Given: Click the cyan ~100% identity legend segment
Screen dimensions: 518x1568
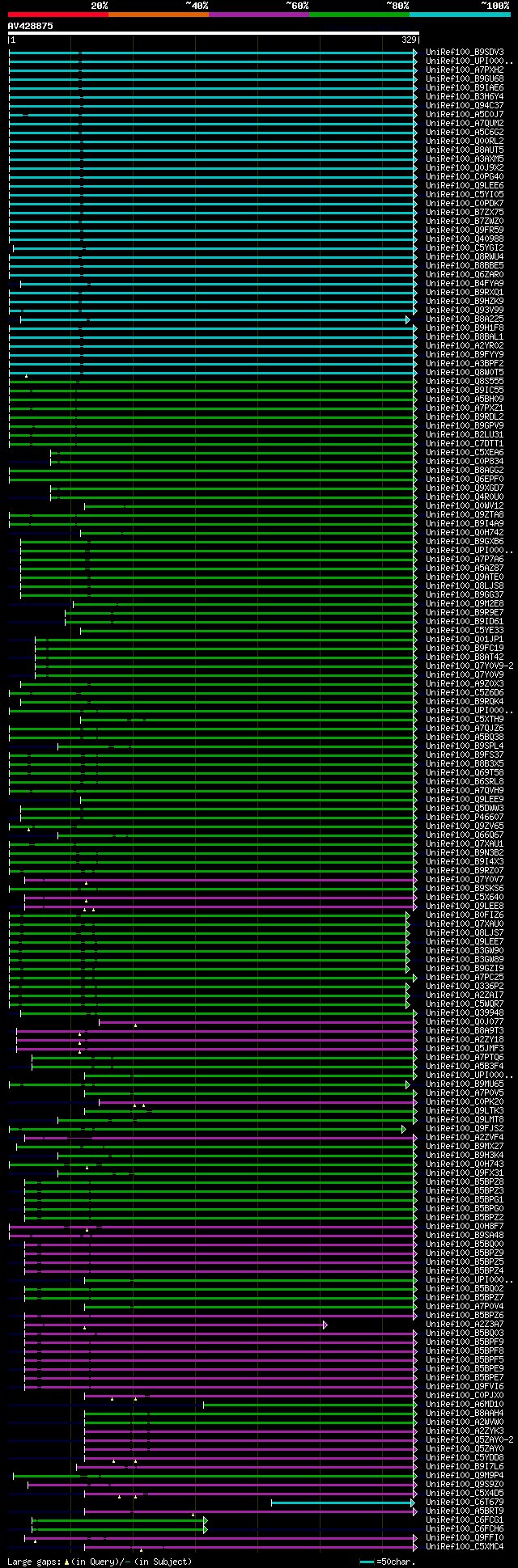Looking at the screenshot, I should pos(460,15).
